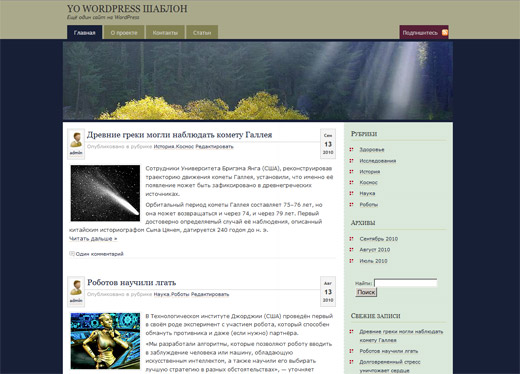Screen dimensions: 520x374
Task: Click Редактировать link for the comet post
Action: 214,146
